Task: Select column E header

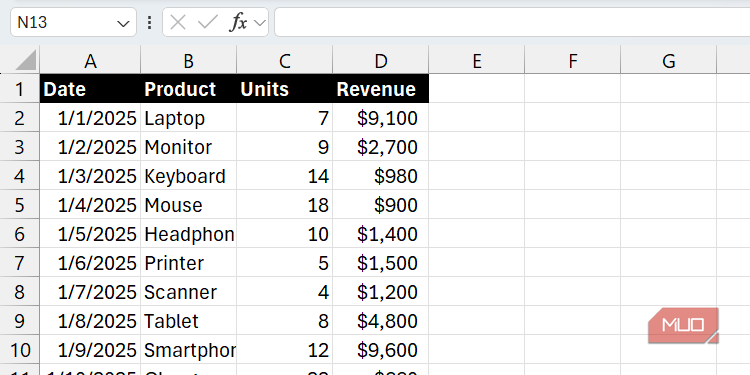Action: pos(477,60)
